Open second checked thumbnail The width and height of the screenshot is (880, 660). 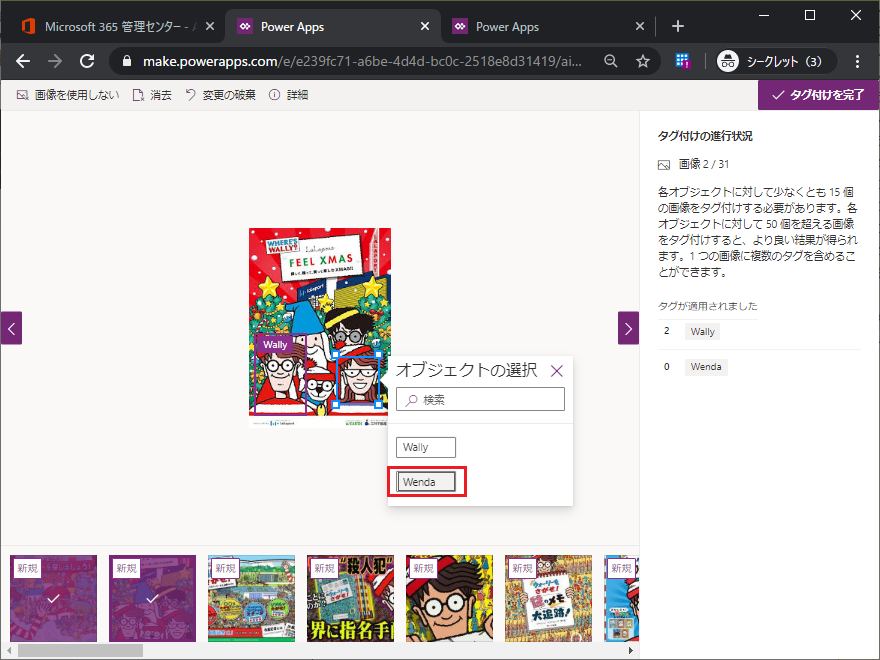click(x=153, y=598)
